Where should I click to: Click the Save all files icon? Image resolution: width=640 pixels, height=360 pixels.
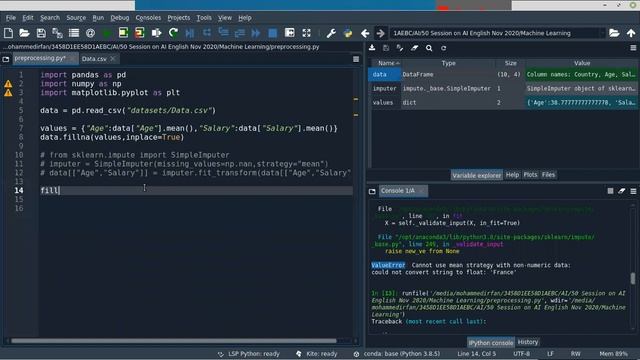pos(57,33)
